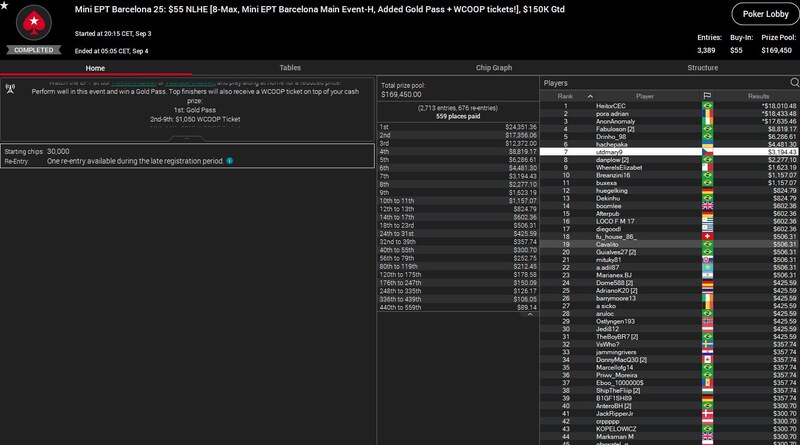This screenshot has width=800, height=445.
Task: Click the Swiss flag beside fu_house_86_
Action: click(707, 237)
